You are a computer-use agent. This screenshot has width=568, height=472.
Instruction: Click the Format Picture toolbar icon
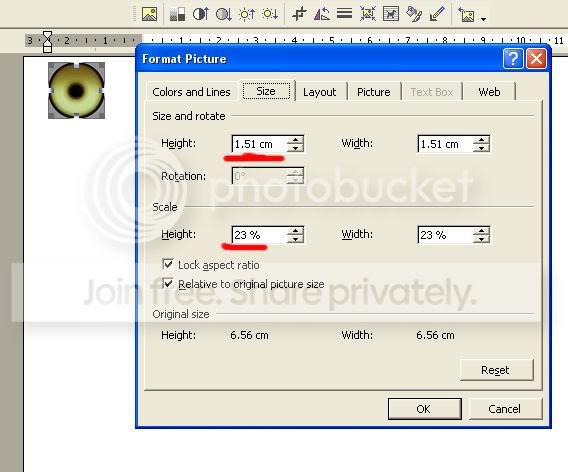414,14
